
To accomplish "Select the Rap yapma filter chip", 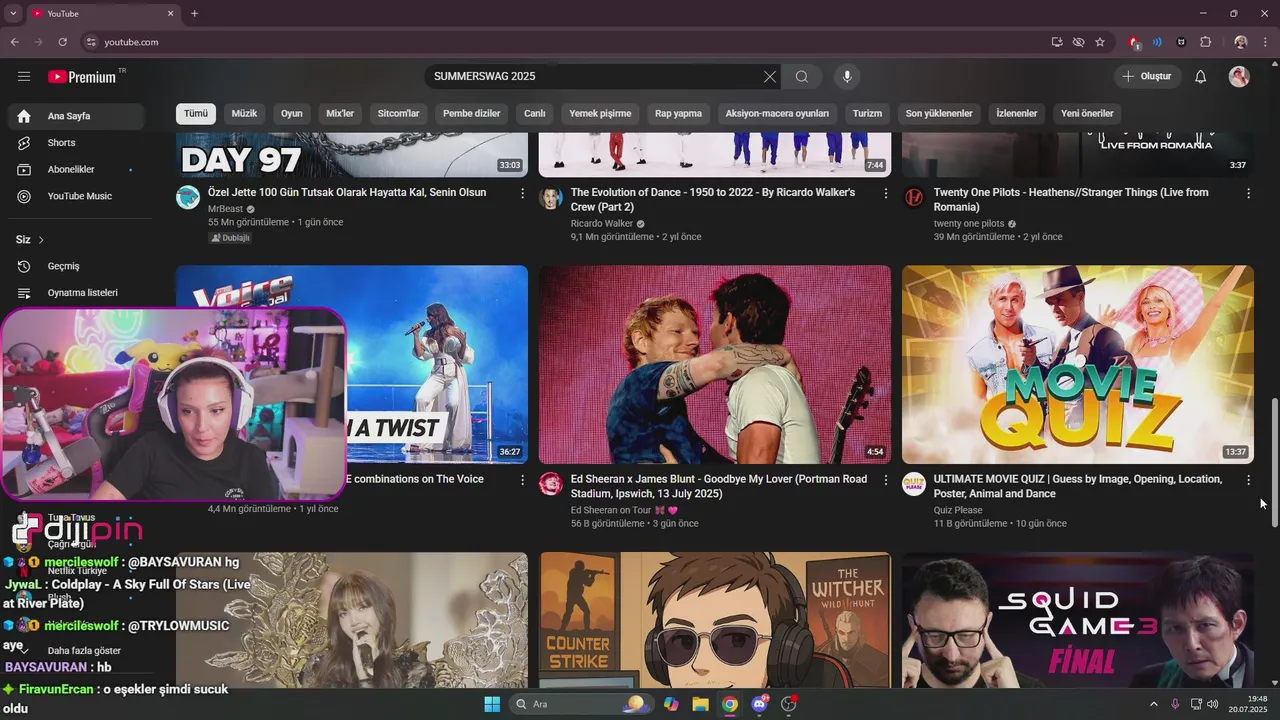I will (678, 113).
